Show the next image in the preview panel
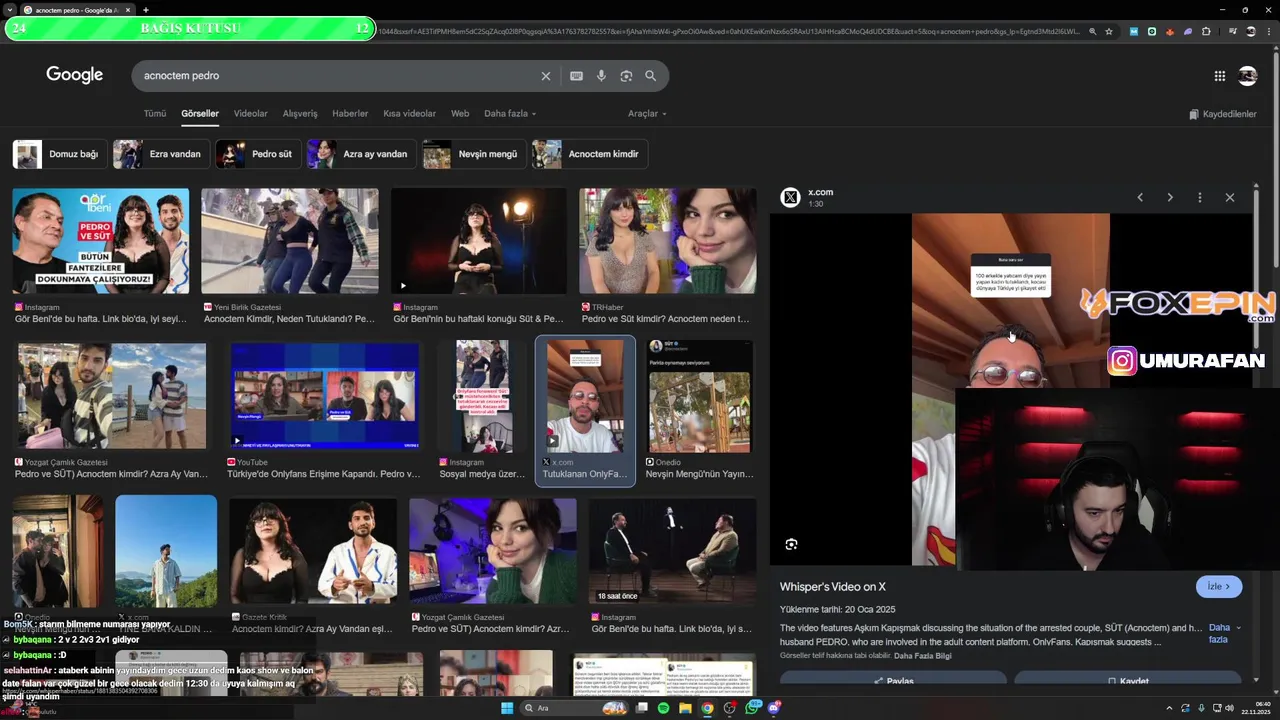1280x720 pixels. pyautogui.click(x=1170, y=198)
